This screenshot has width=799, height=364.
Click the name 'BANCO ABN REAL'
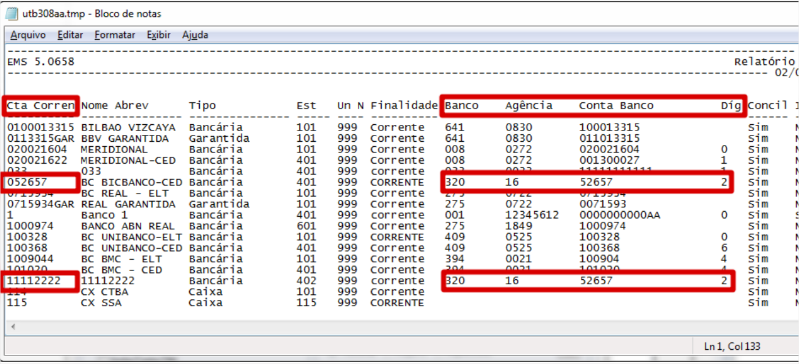128,226
